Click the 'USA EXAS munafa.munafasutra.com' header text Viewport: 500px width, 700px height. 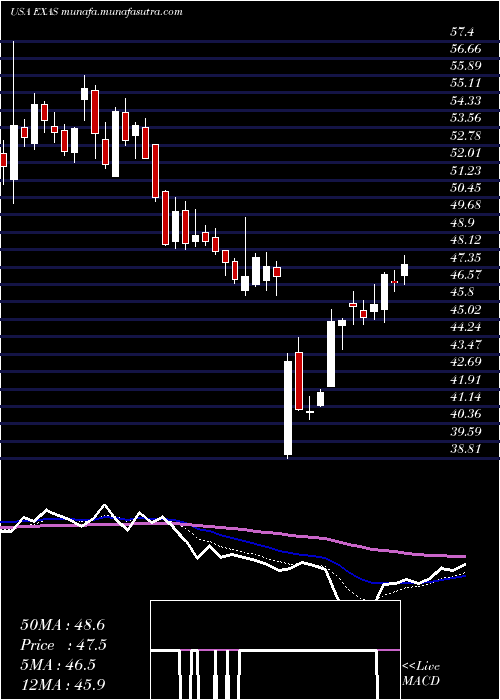[x=96, y=12]
